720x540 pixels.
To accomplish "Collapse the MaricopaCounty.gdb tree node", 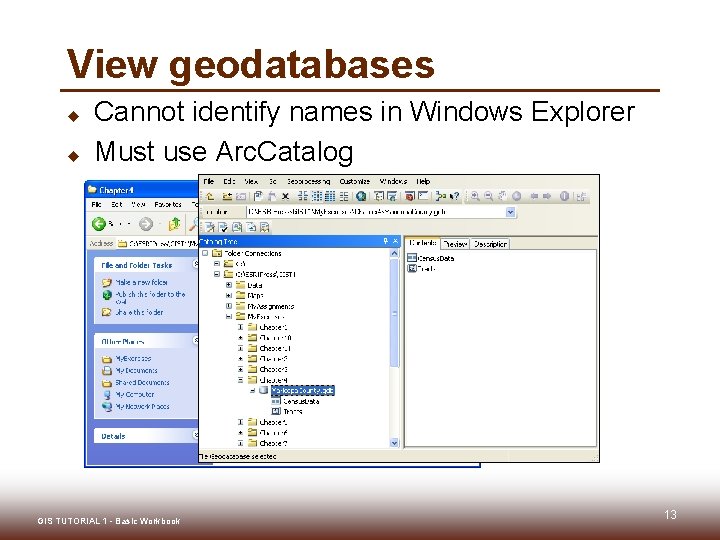I will [252, 390].
